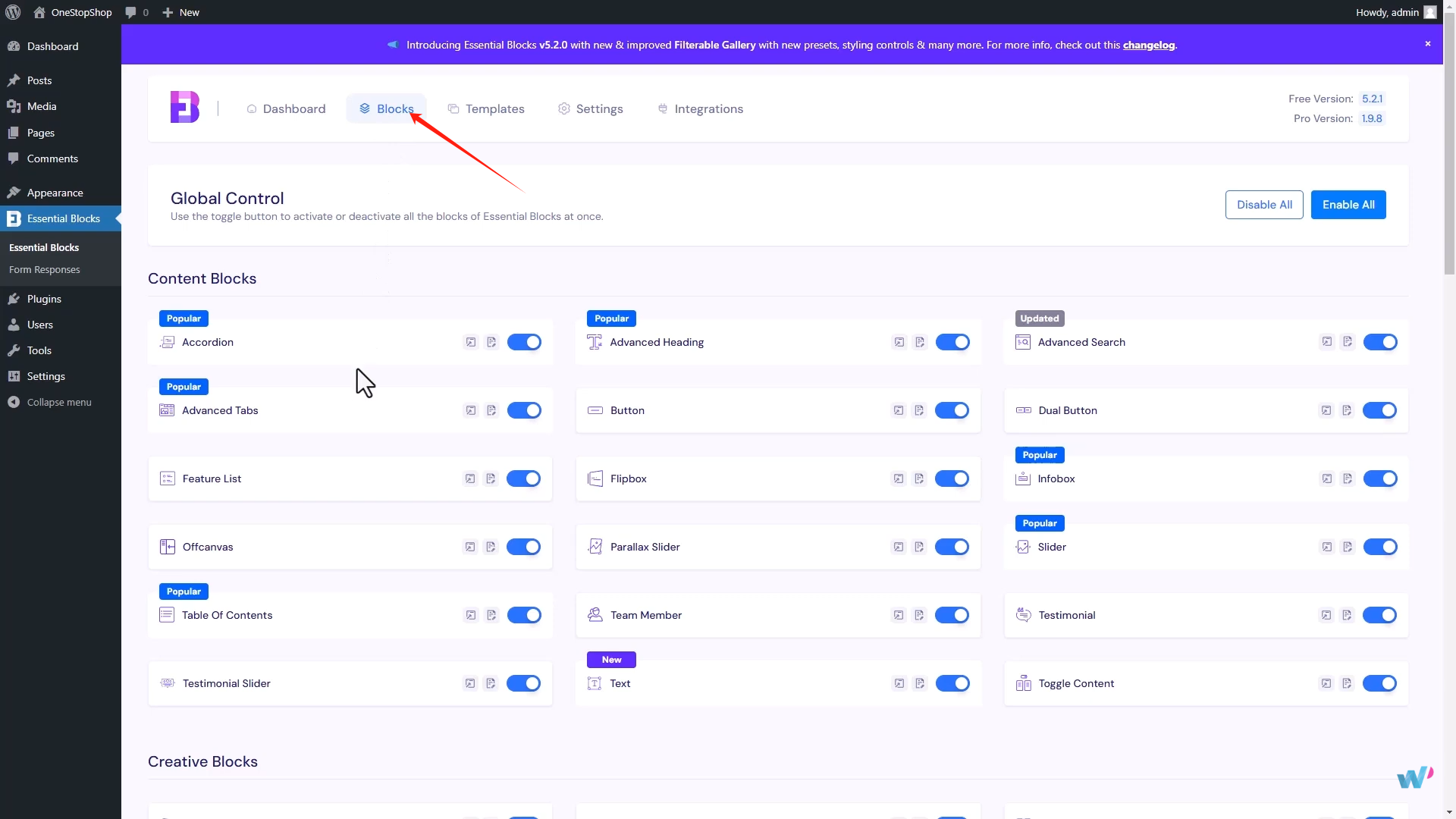Turn off the Advanced Heading block
Image resolution: width=1456 pixels, height=819 pixels.
pyautogui.click(x=952, y=342)
